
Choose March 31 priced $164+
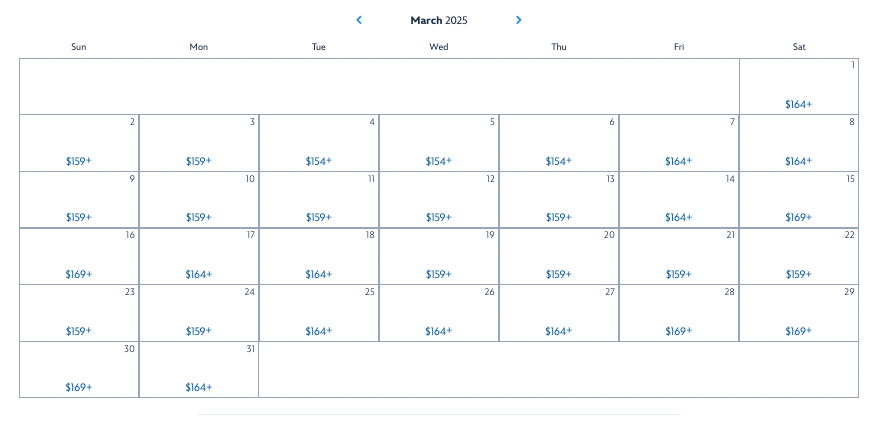[199, 370]
